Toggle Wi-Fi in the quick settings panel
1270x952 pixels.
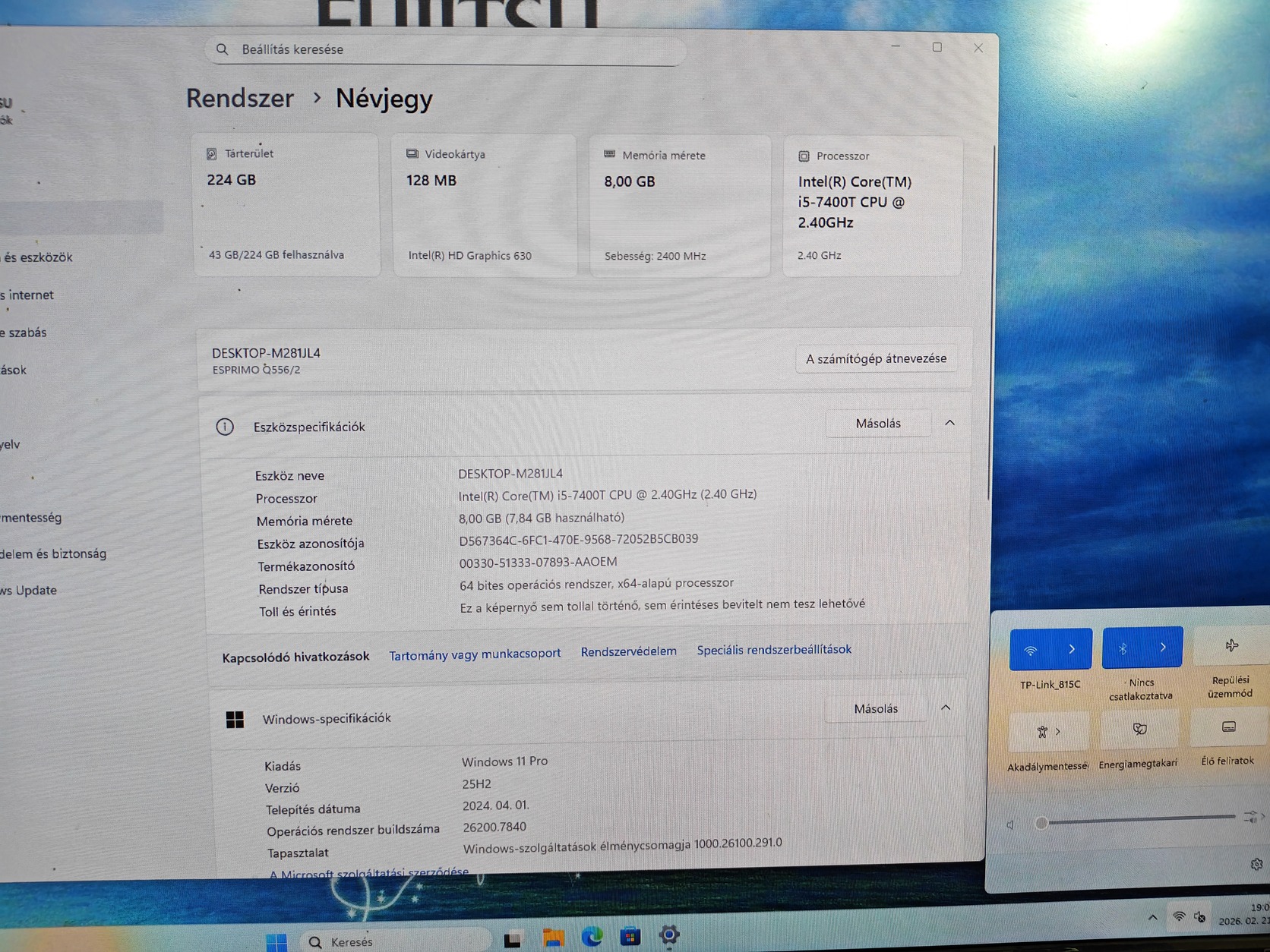coord(1031,650)
